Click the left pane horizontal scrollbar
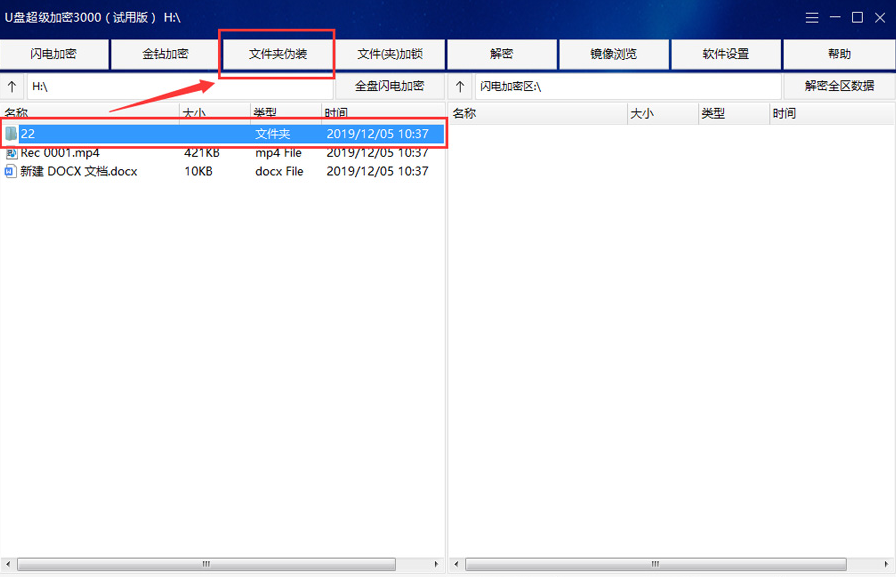896x577 pixels. click(206, 564)
